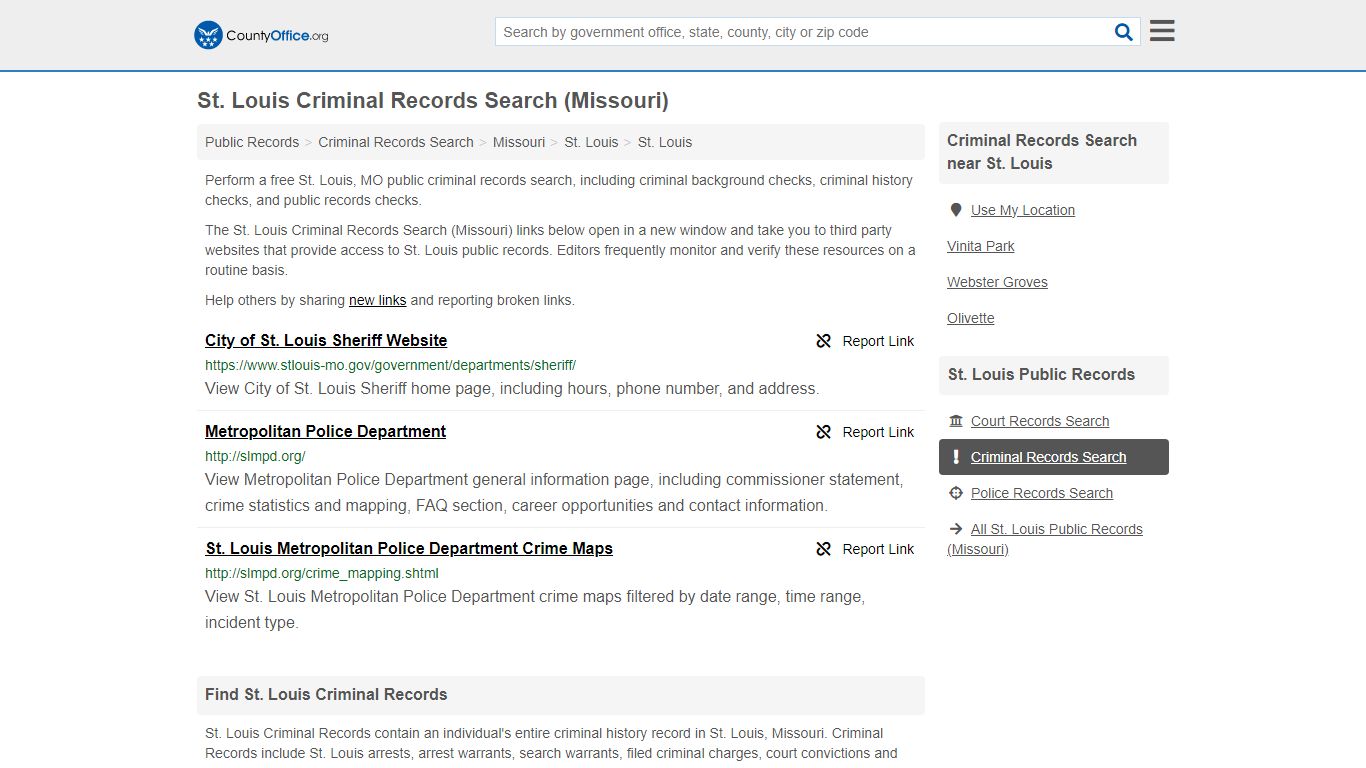1366x768 pixels.
Task: Select the highlighted Criminal Records Search item
Action: click(x=1054, y=457)
